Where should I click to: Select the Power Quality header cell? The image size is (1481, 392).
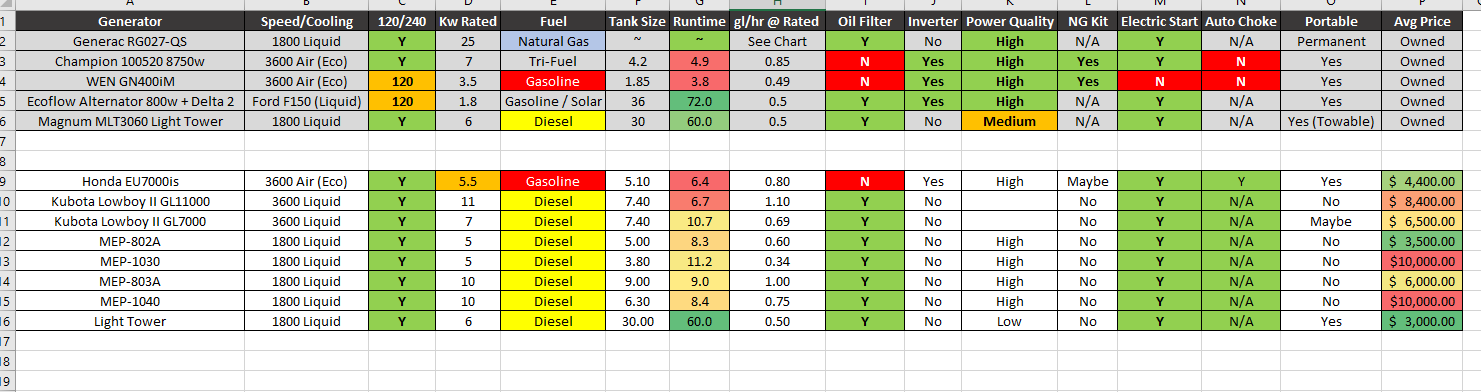tap(1009, 21)
